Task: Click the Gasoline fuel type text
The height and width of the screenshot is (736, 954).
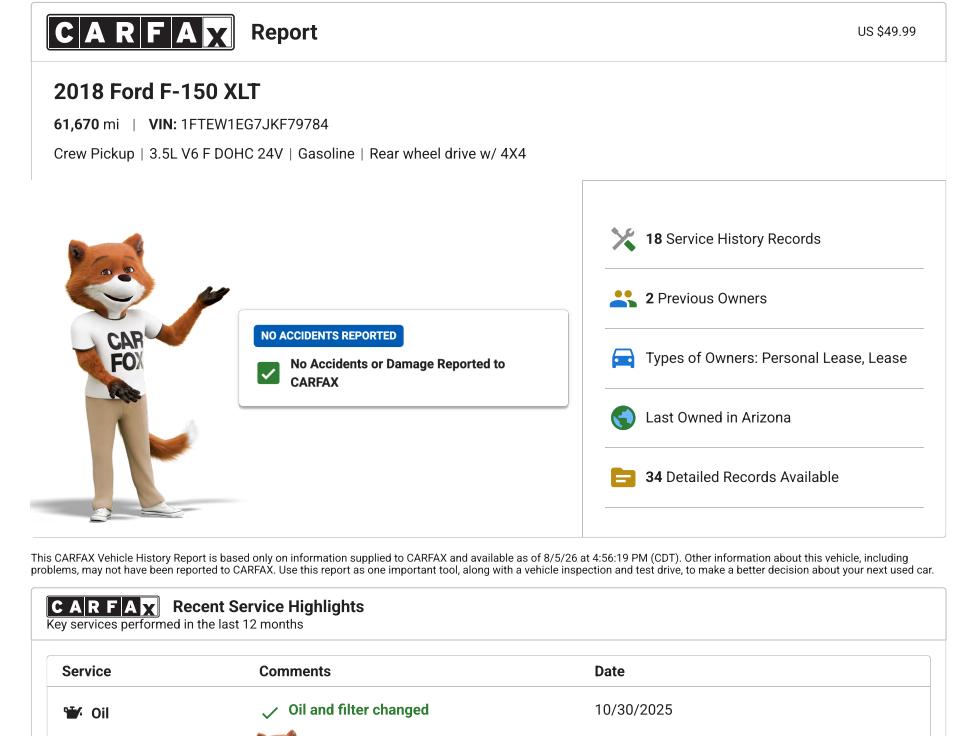Action: click(326, 154)
